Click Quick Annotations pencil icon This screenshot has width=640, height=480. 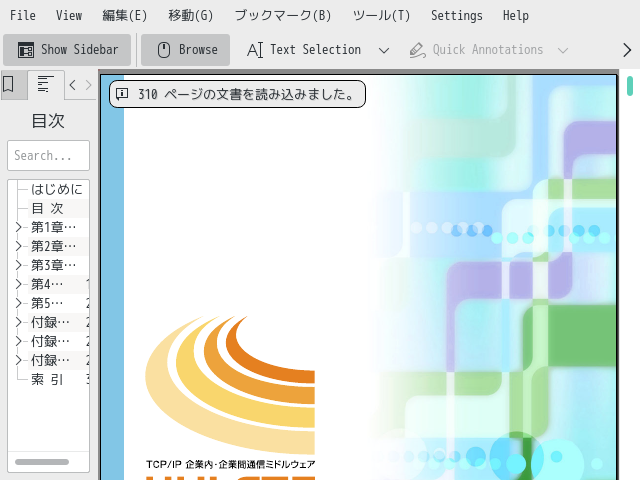pyautogui.click(x=417, y=51)
